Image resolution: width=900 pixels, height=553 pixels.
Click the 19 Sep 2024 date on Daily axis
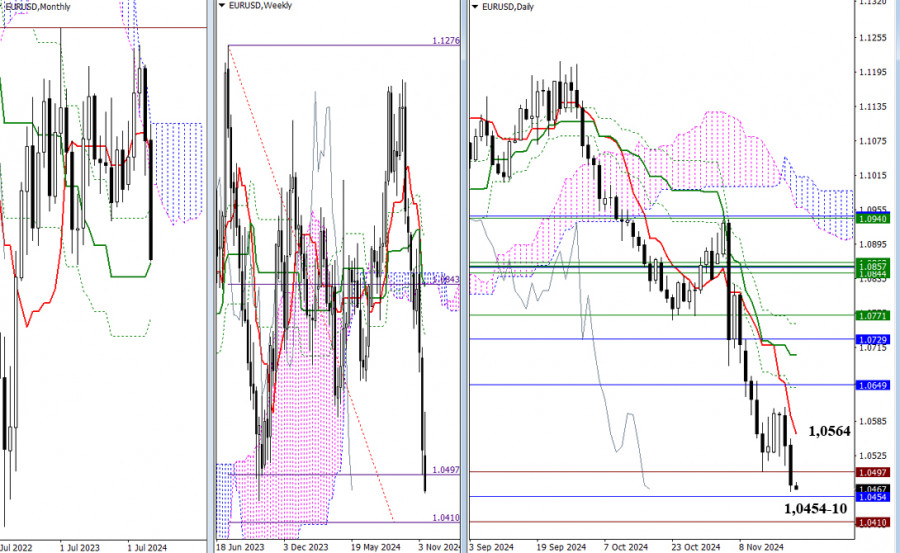click(x=561, y=547)
